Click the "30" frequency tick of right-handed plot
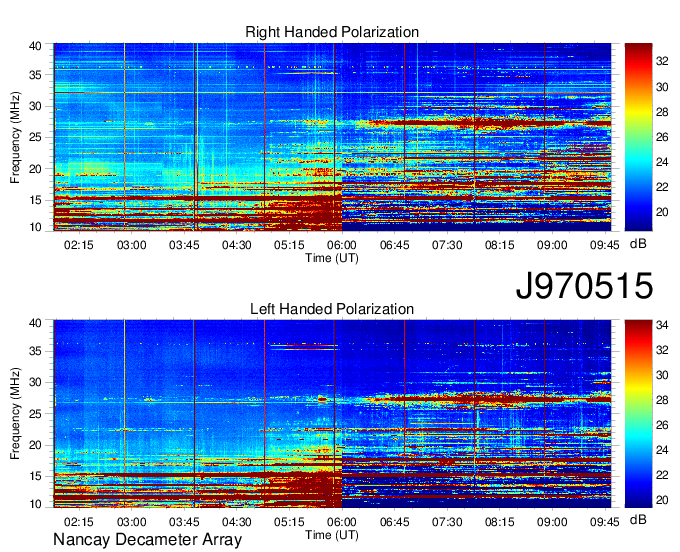680x552 pixels. [x=35, y=106]
